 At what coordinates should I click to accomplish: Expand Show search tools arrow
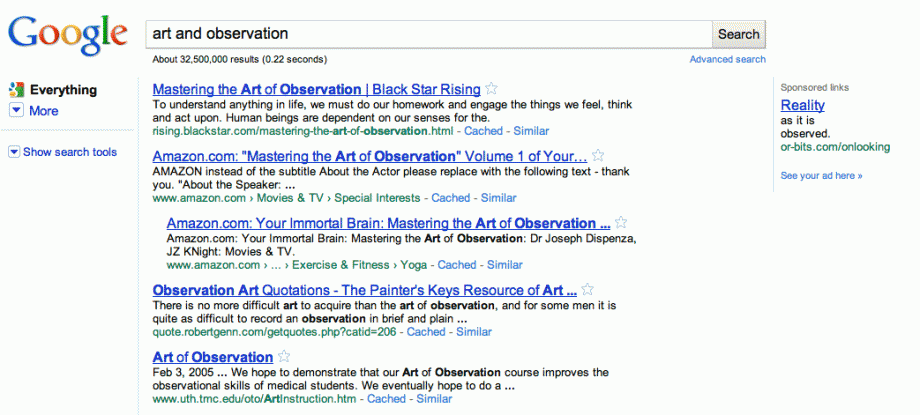tap(14, 153)
